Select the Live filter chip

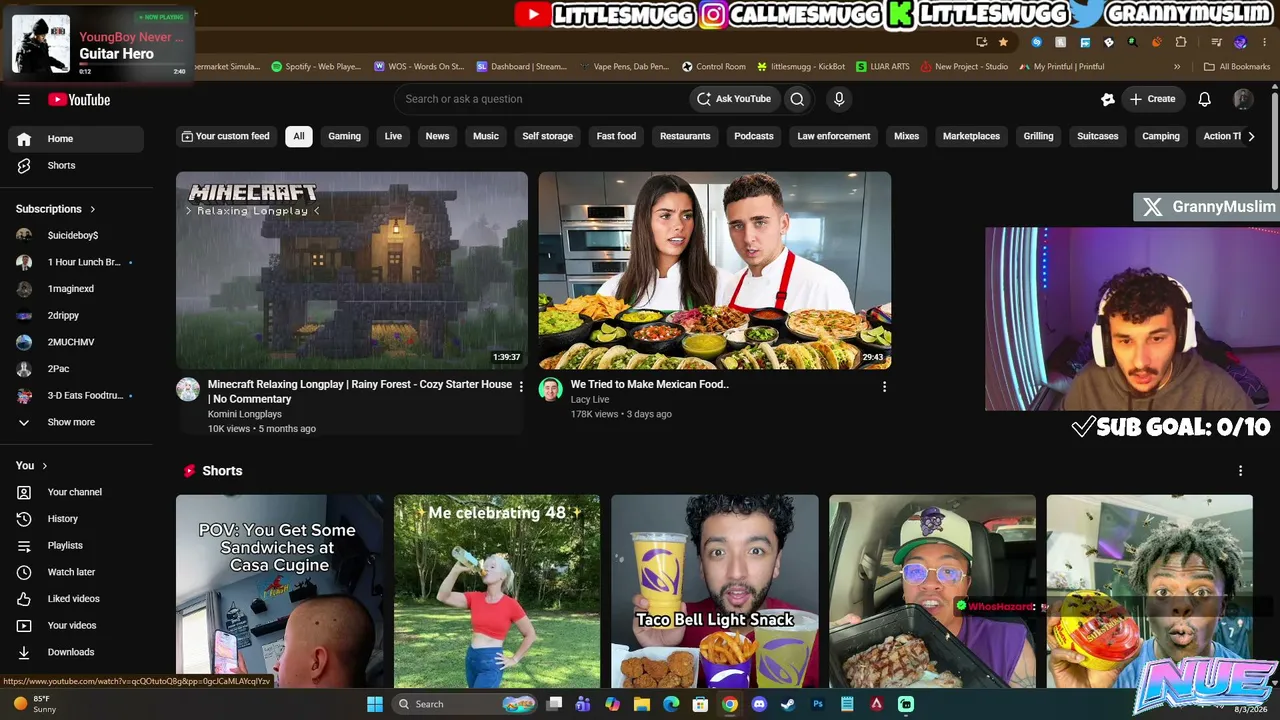(x=393, y=136)
